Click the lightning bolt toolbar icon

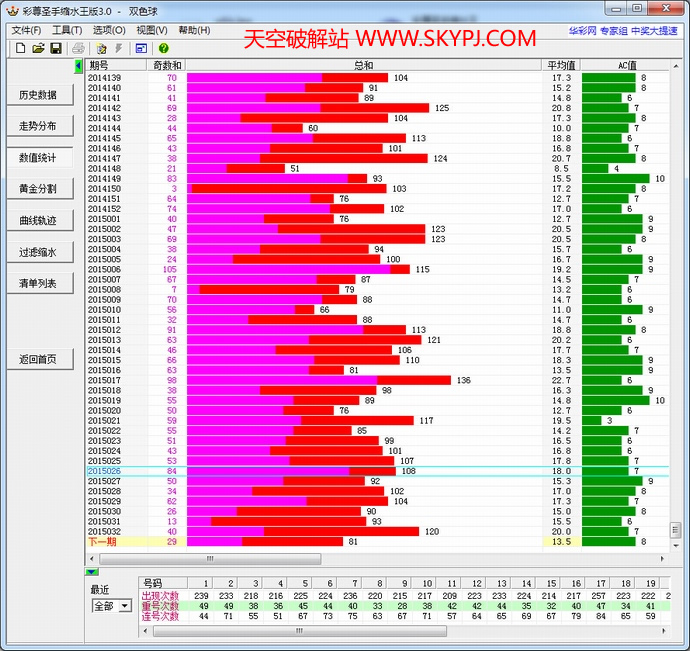point(119,48)
